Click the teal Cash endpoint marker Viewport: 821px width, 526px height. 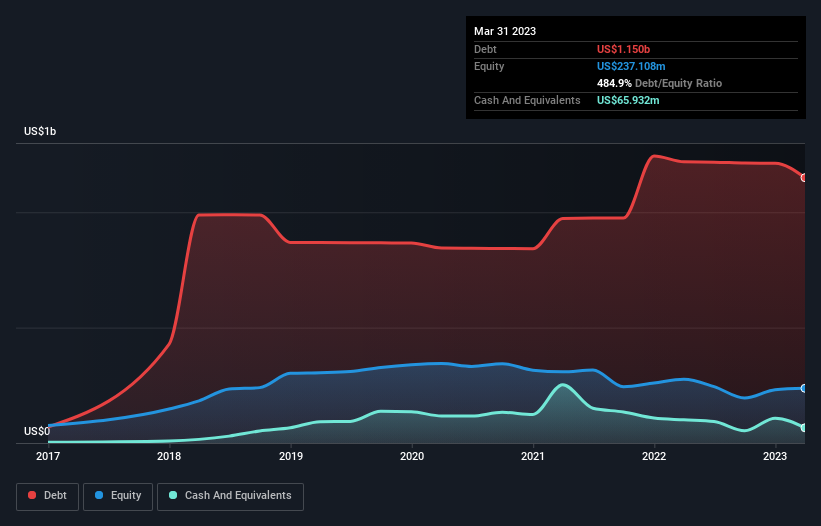tap(805, 428)
